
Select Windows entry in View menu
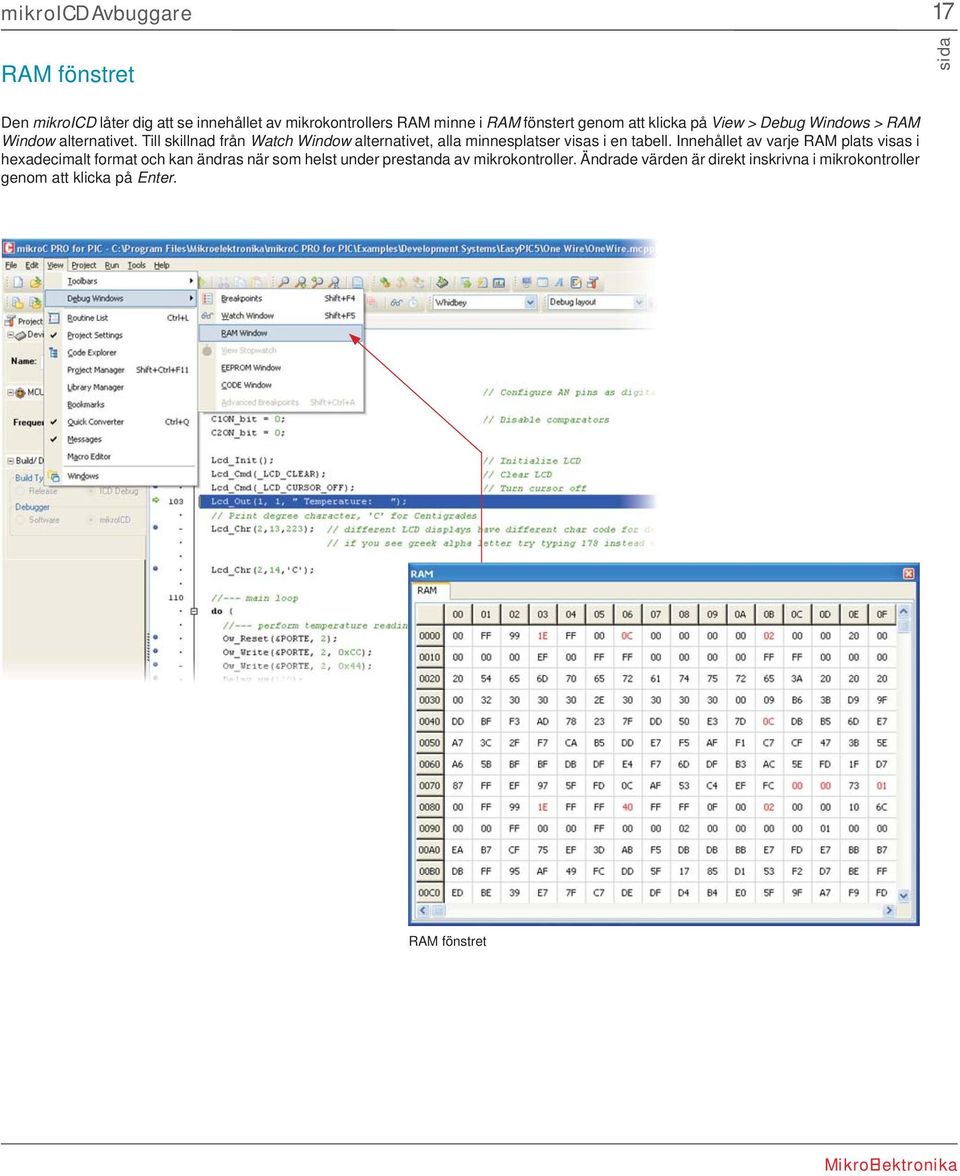[120, 476]
